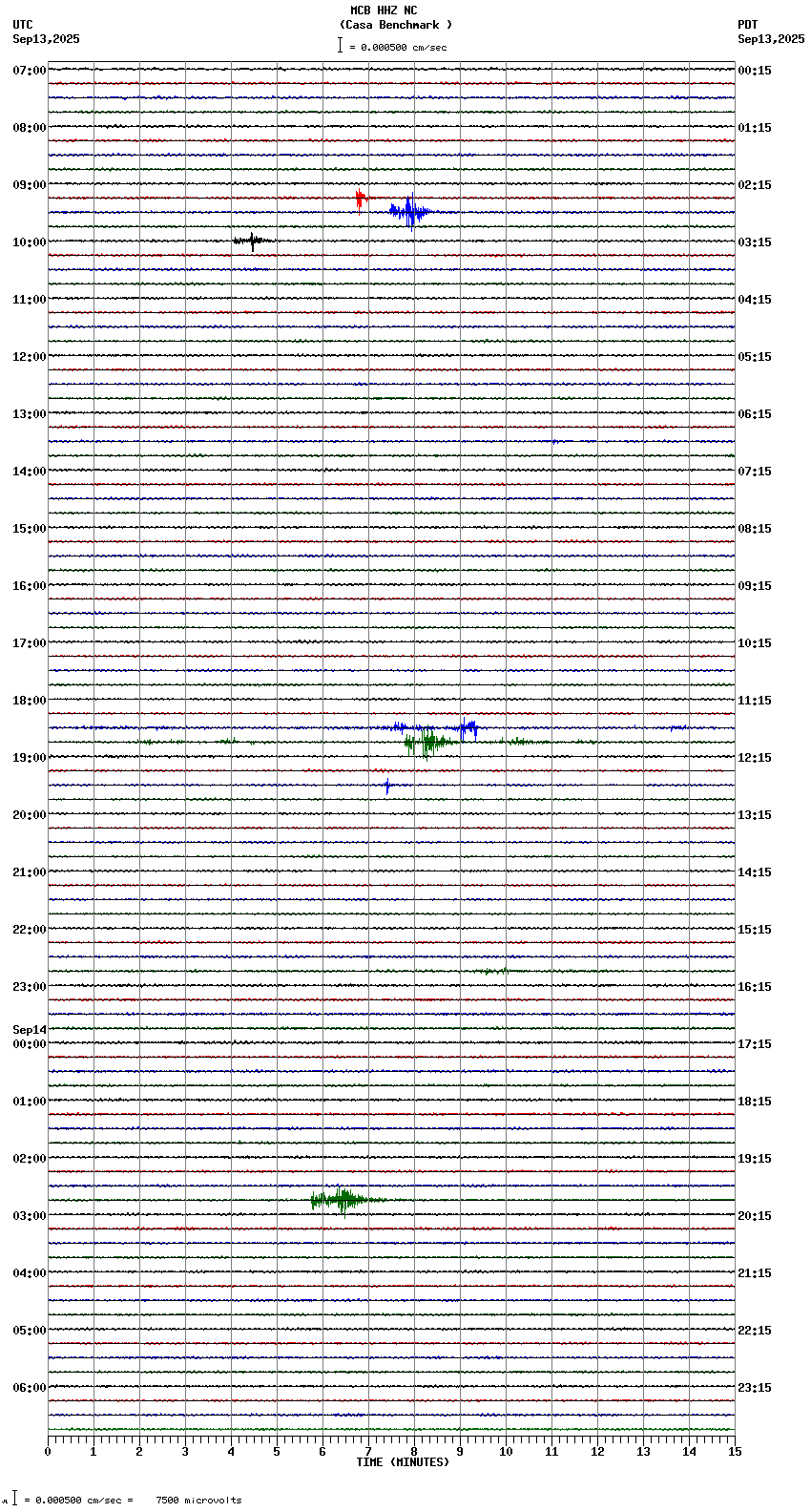This screenshot has width=811, height=1512.
Task: Click the 'Sep14' date change label
Action: [30, 1030]
